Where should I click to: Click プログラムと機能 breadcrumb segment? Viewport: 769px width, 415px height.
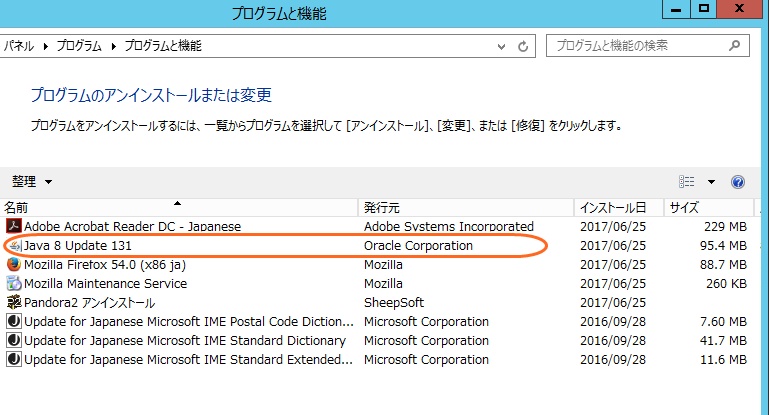(x=163, y=46)
